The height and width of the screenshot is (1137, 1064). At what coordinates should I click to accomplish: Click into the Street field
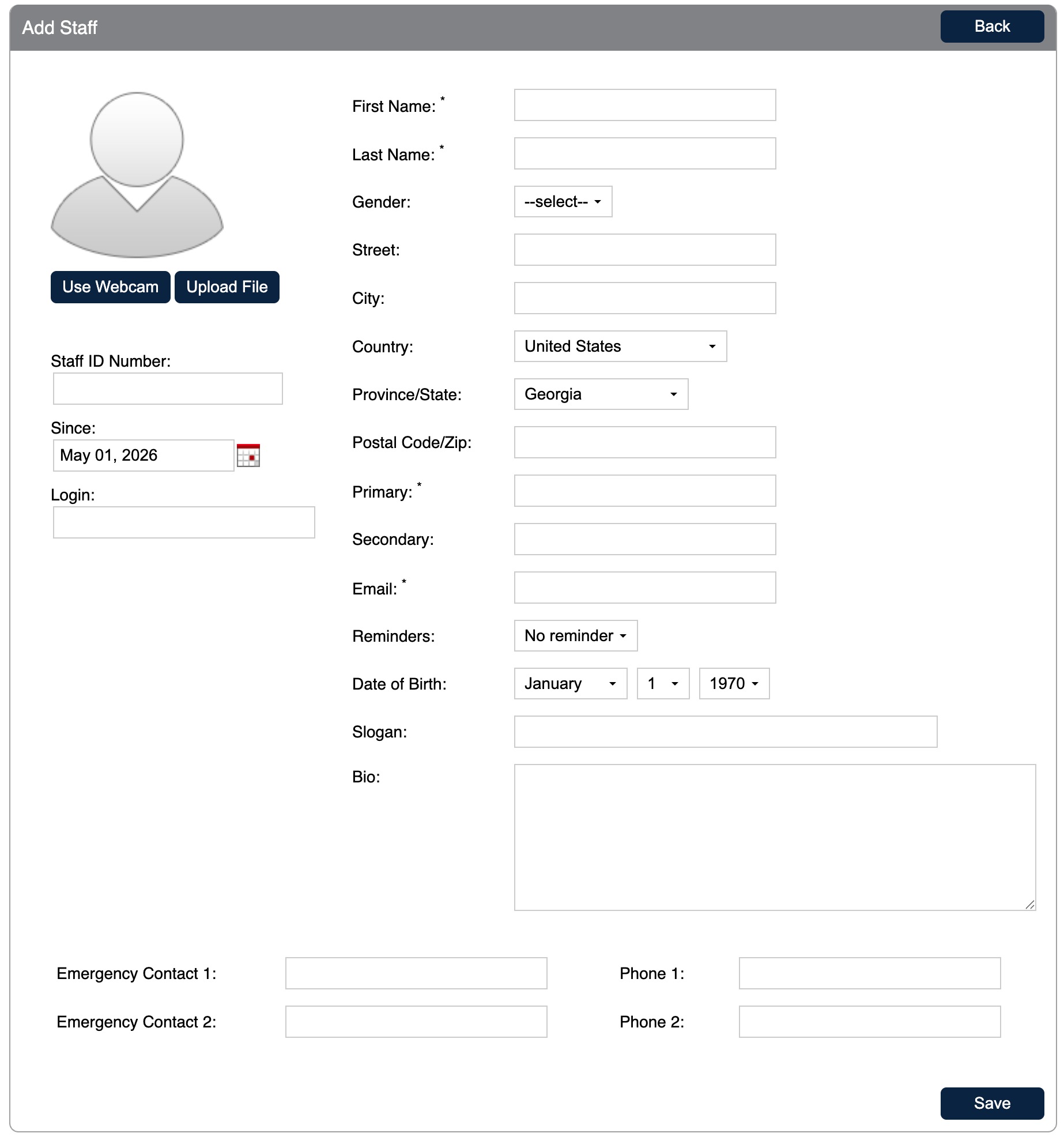[645, 250]
